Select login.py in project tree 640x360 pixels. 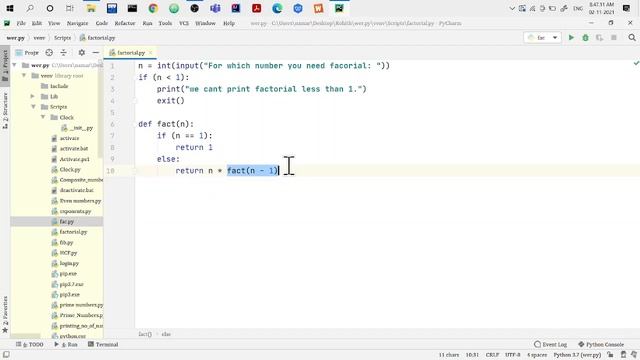[65, 263]
